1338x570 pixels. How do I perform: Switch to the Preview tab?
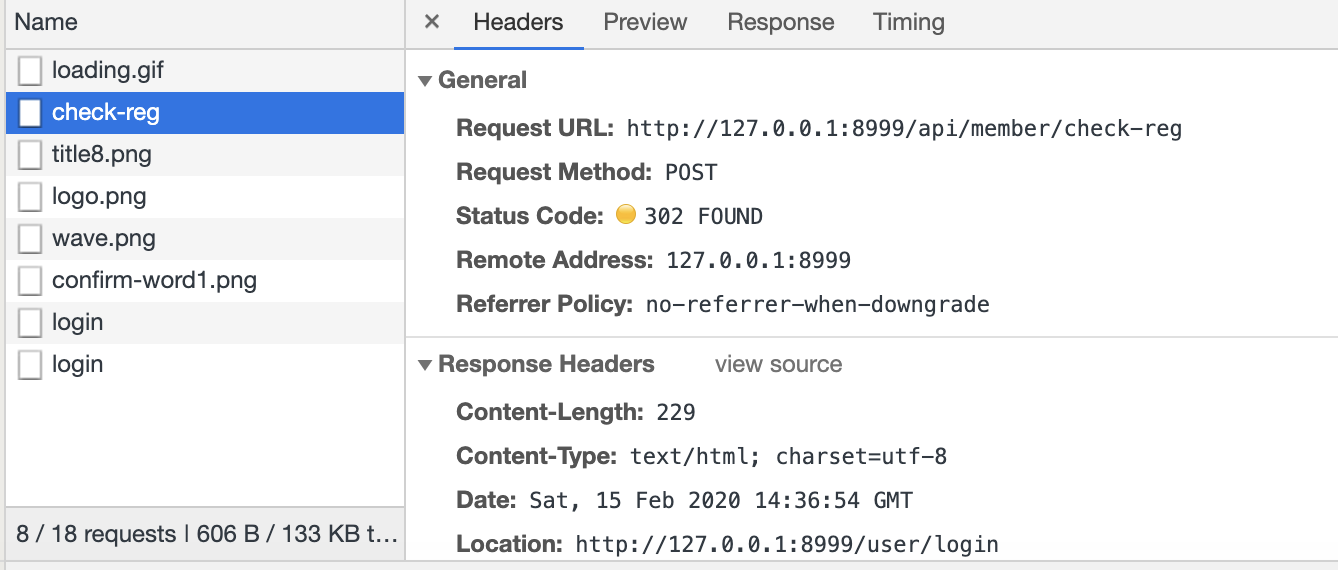click(645, 22)
